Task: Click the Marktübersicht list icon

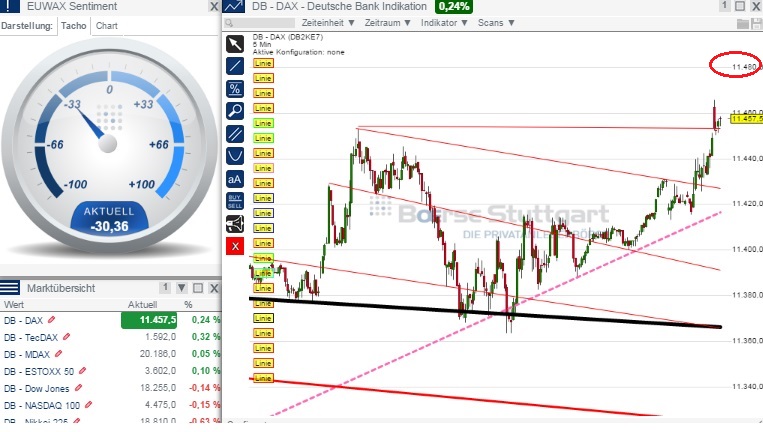Action: [x=10, y=288]
